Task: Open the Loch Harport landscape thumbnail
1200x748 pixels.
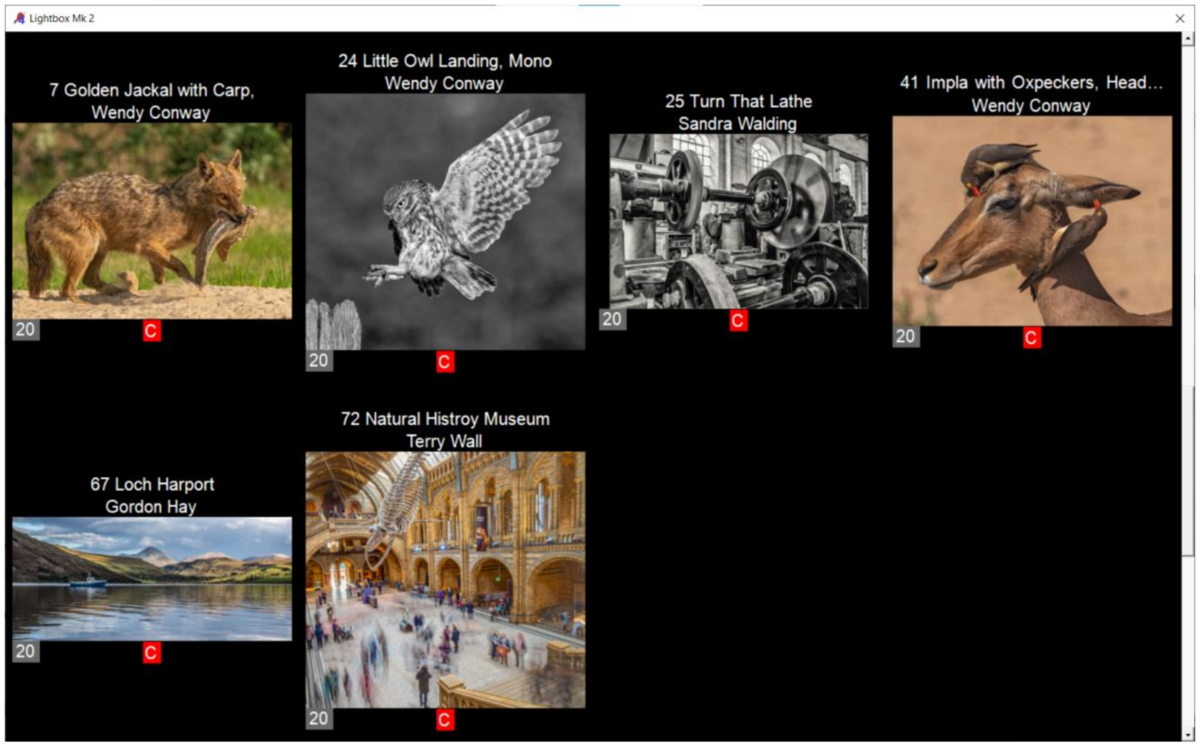Action: click(x=152, y=579)
